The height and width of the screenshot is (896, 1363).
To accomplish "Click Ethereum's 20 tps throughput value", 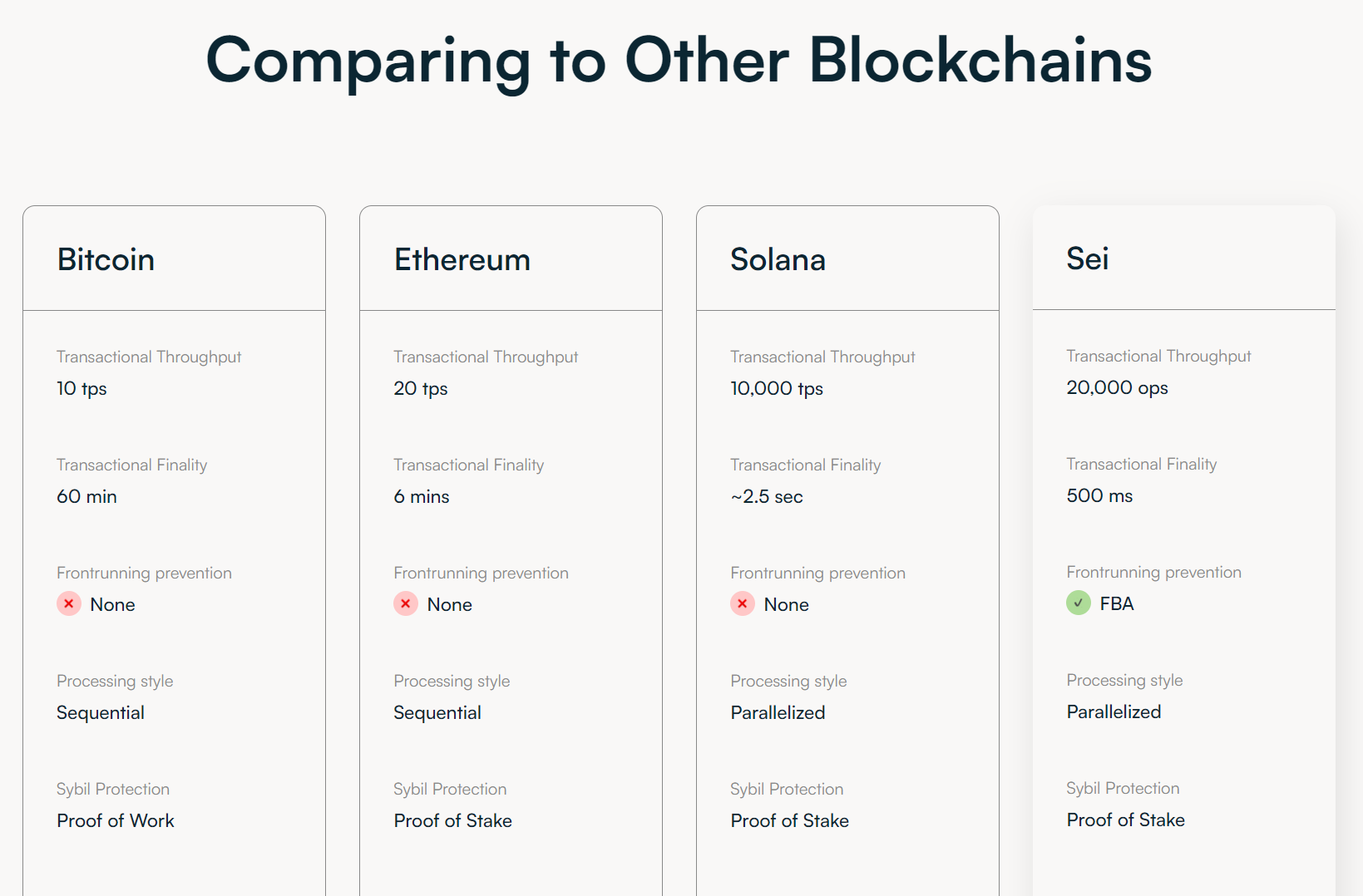I will pyautogui.click(x=421, y=389).
